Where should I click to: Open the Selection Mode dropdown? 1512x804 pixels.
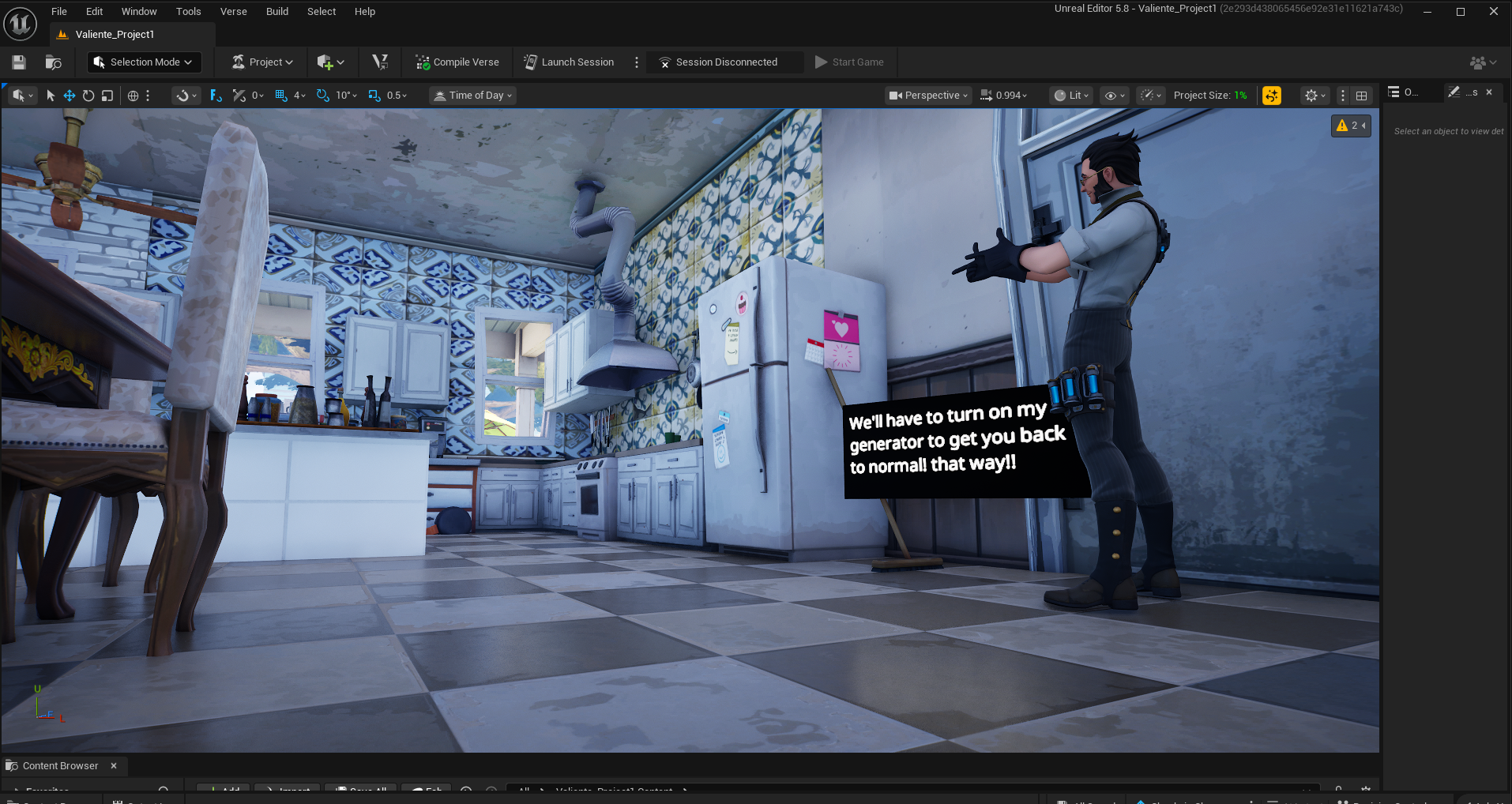[144, 62]
